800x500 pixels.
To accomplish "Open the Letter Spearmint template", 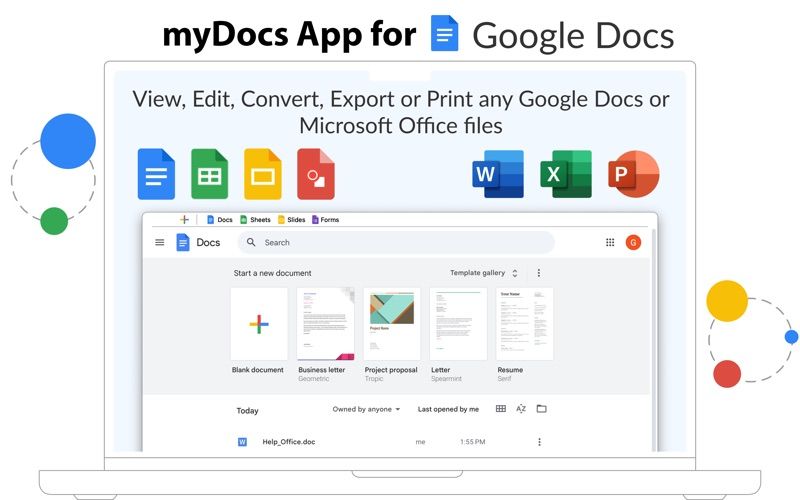I will 458,324.
